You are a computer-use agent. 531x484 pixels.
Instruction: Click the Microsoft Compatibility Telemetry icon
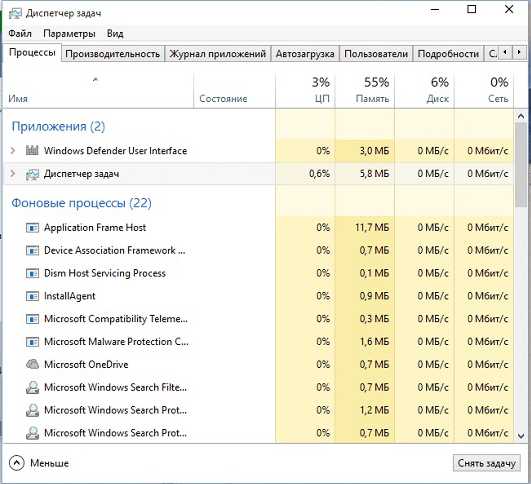coord(32,319)
